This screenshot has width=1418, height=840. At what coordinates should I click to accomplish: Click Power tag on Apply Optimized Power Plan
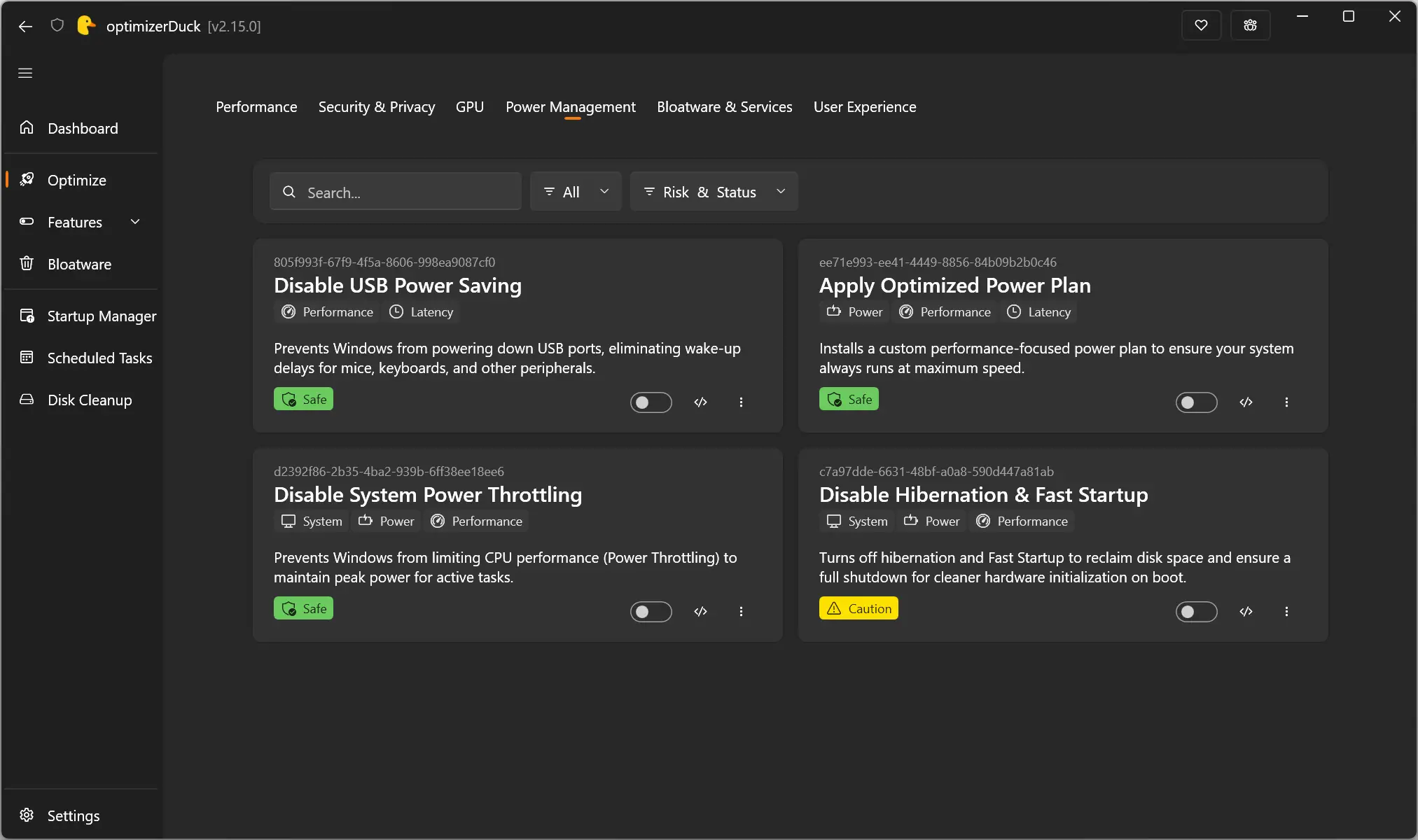(854, 312)
